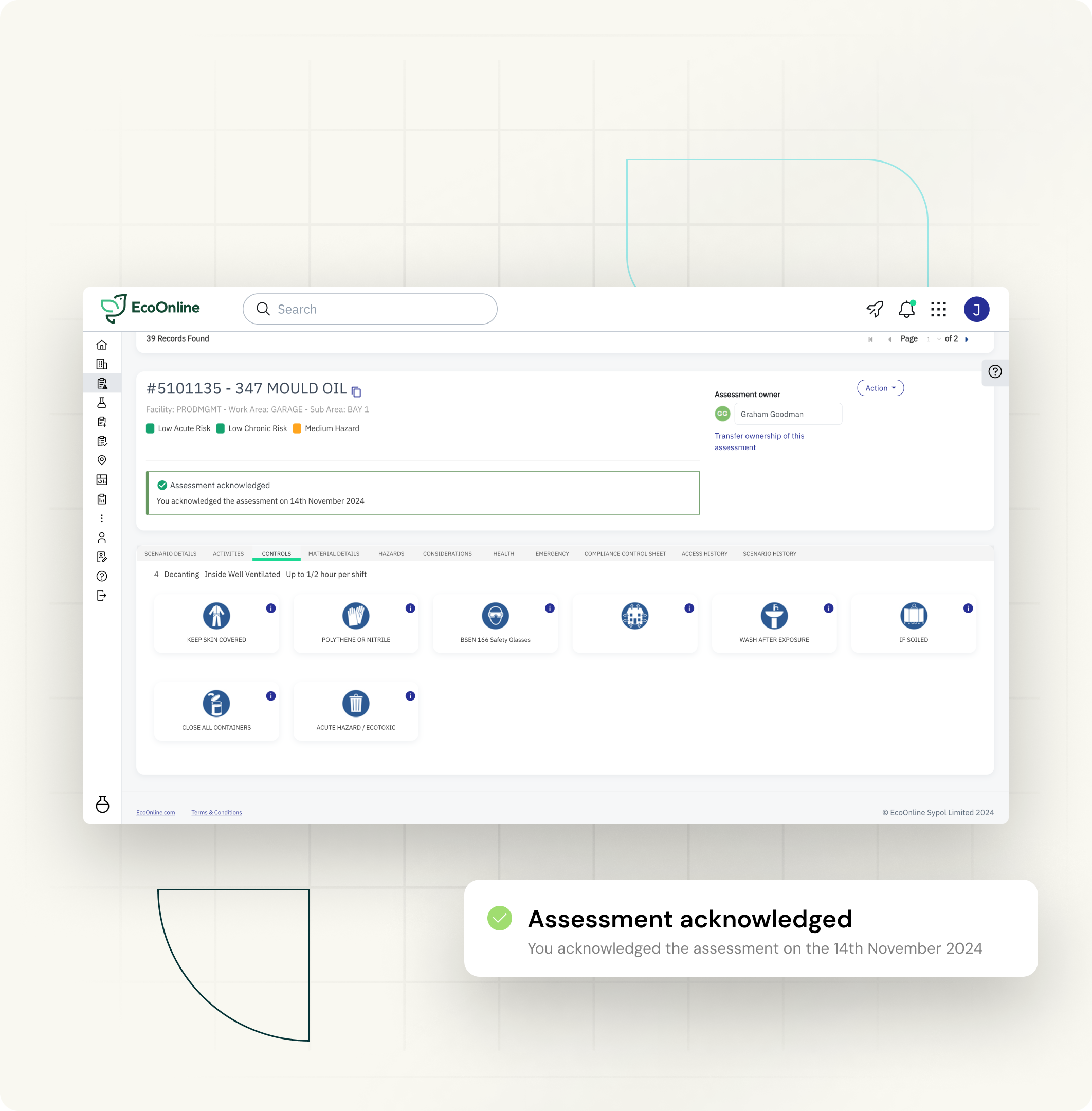Open the Action dropdown

880,388
